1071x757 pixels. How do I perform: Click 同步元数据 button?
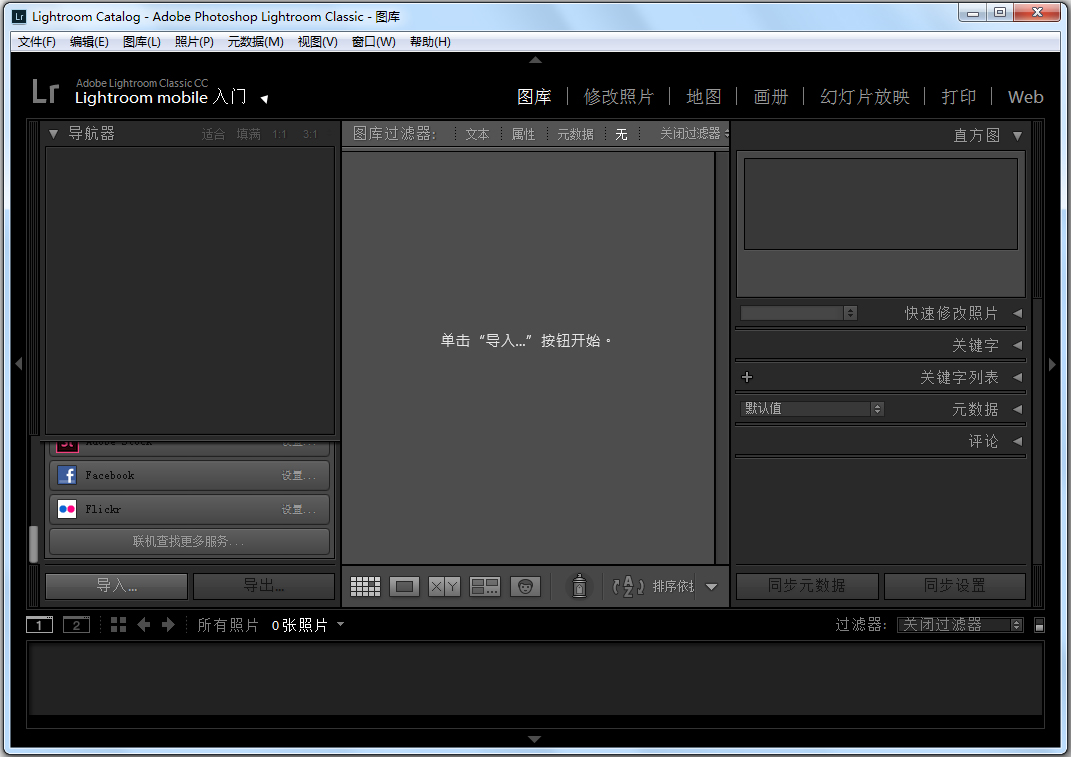tap(807, 586)
